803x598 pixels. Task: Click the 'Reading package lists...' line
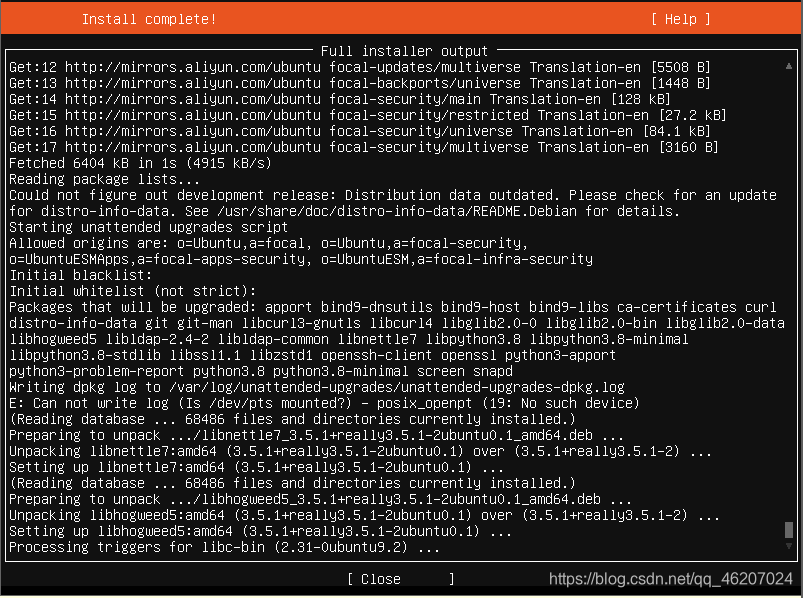coord(104,179)
